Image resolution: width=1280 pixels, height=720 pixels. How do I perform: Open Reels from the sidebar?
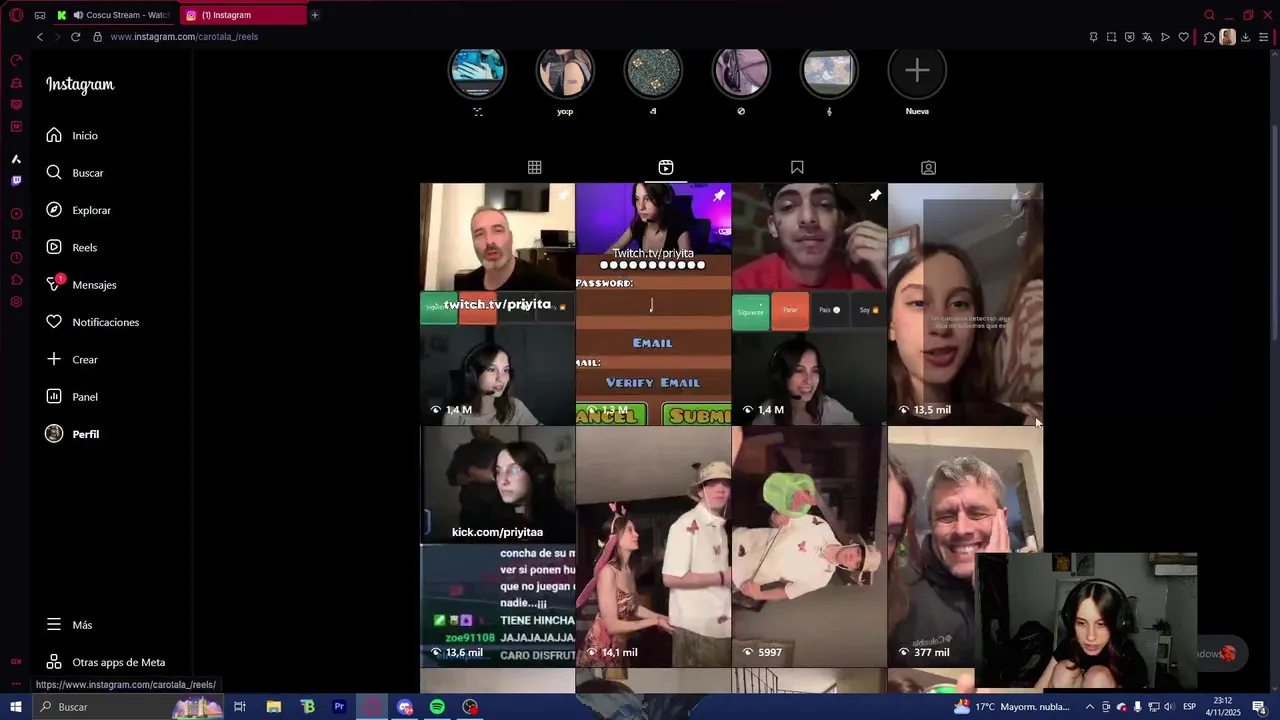pyautogui.click(x=71, y=247)
